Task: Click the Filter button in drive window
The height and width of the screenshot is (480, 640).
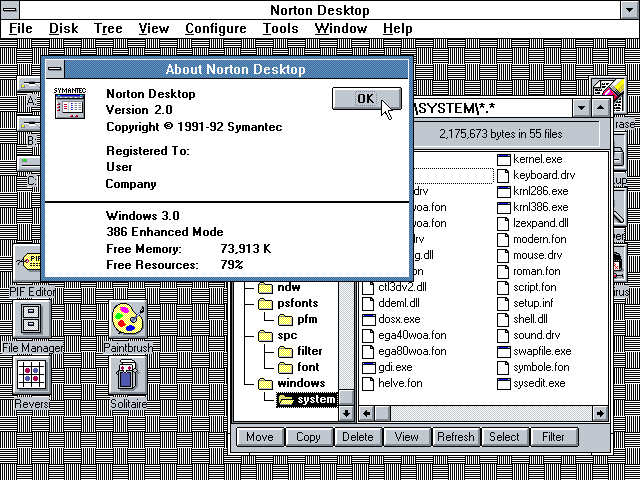Action: (x=553, y=437)
